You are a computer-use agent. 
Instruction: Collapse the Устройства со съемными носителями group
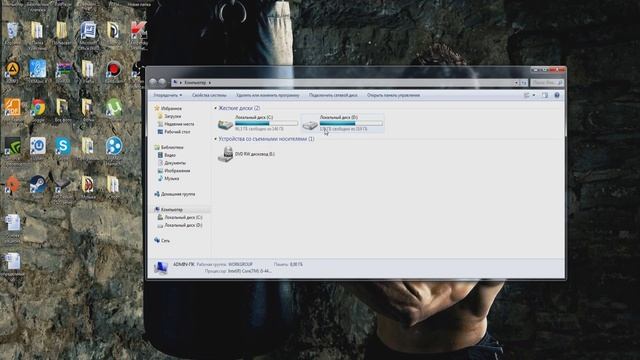[x=216, y=139]
